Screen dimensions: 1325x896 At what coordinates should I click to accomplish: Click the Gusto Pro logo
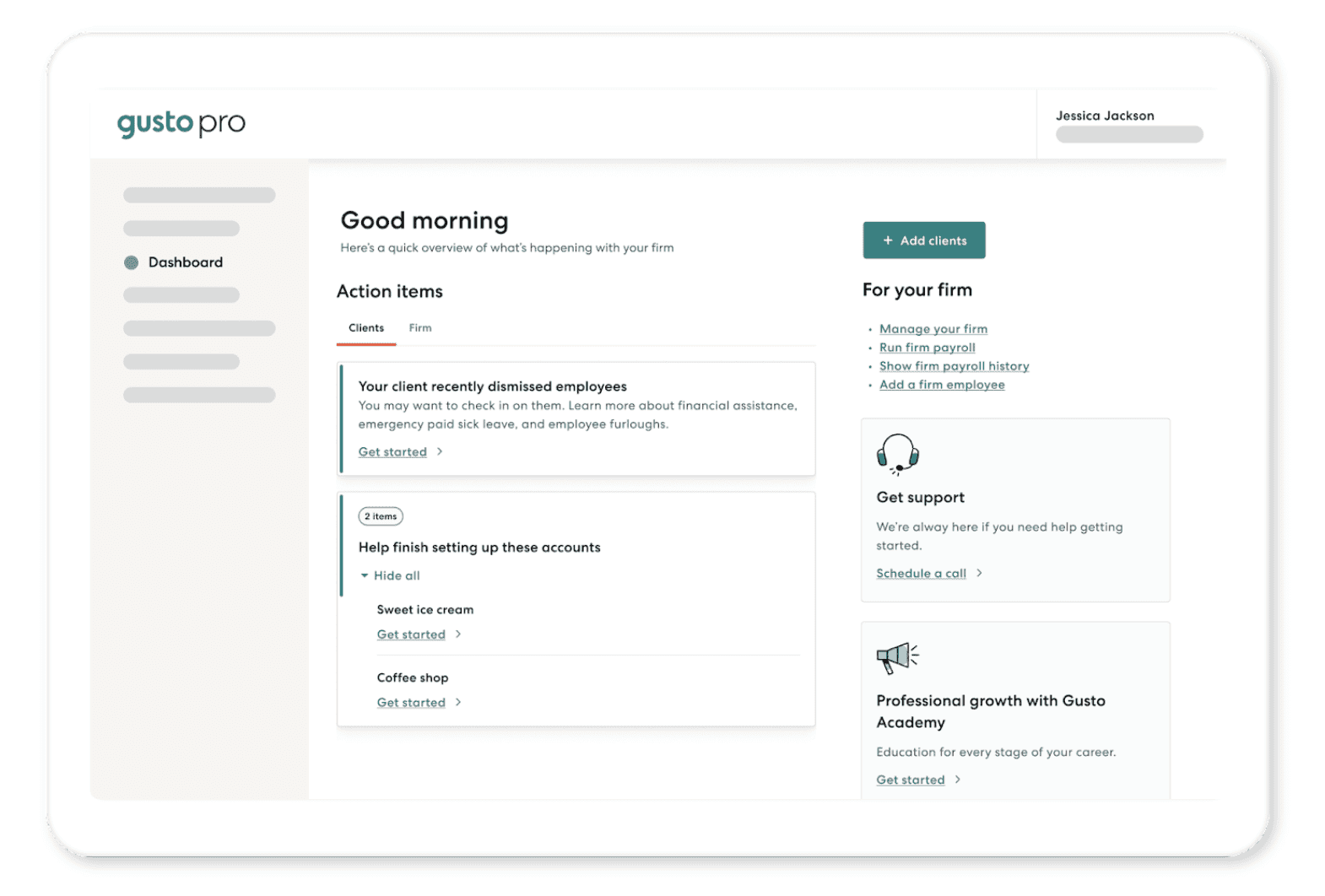click(181, 123)
